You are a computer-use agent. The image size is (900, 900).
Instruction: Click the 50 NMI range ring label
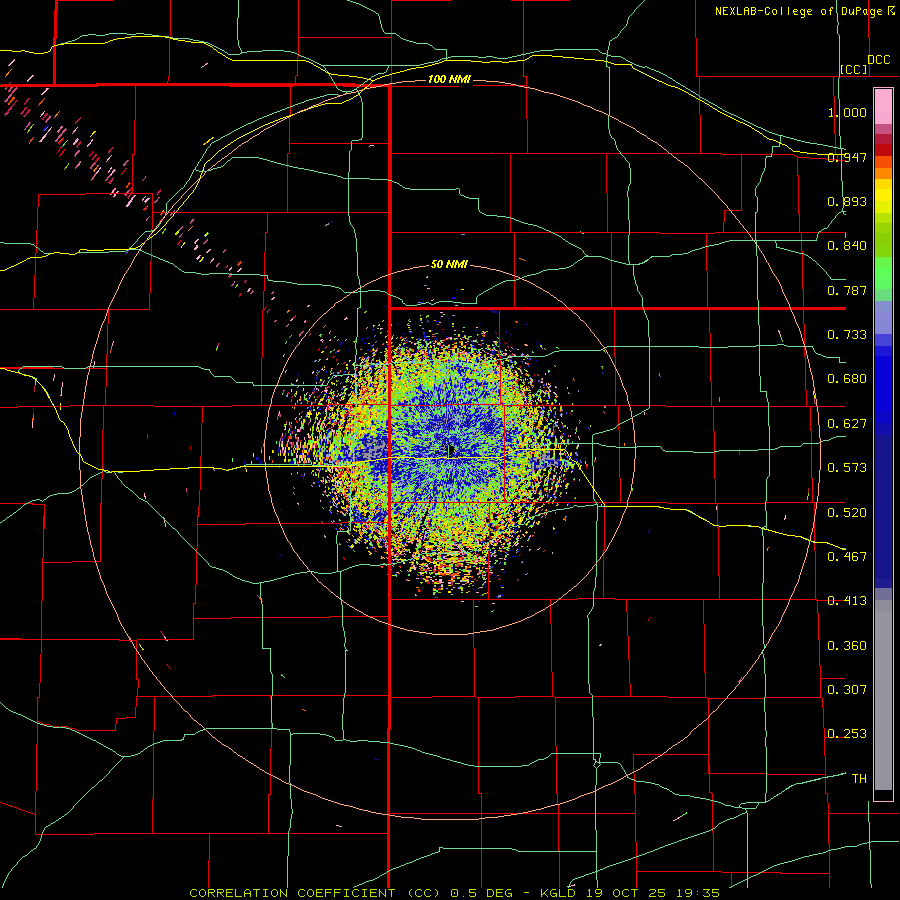449,264
